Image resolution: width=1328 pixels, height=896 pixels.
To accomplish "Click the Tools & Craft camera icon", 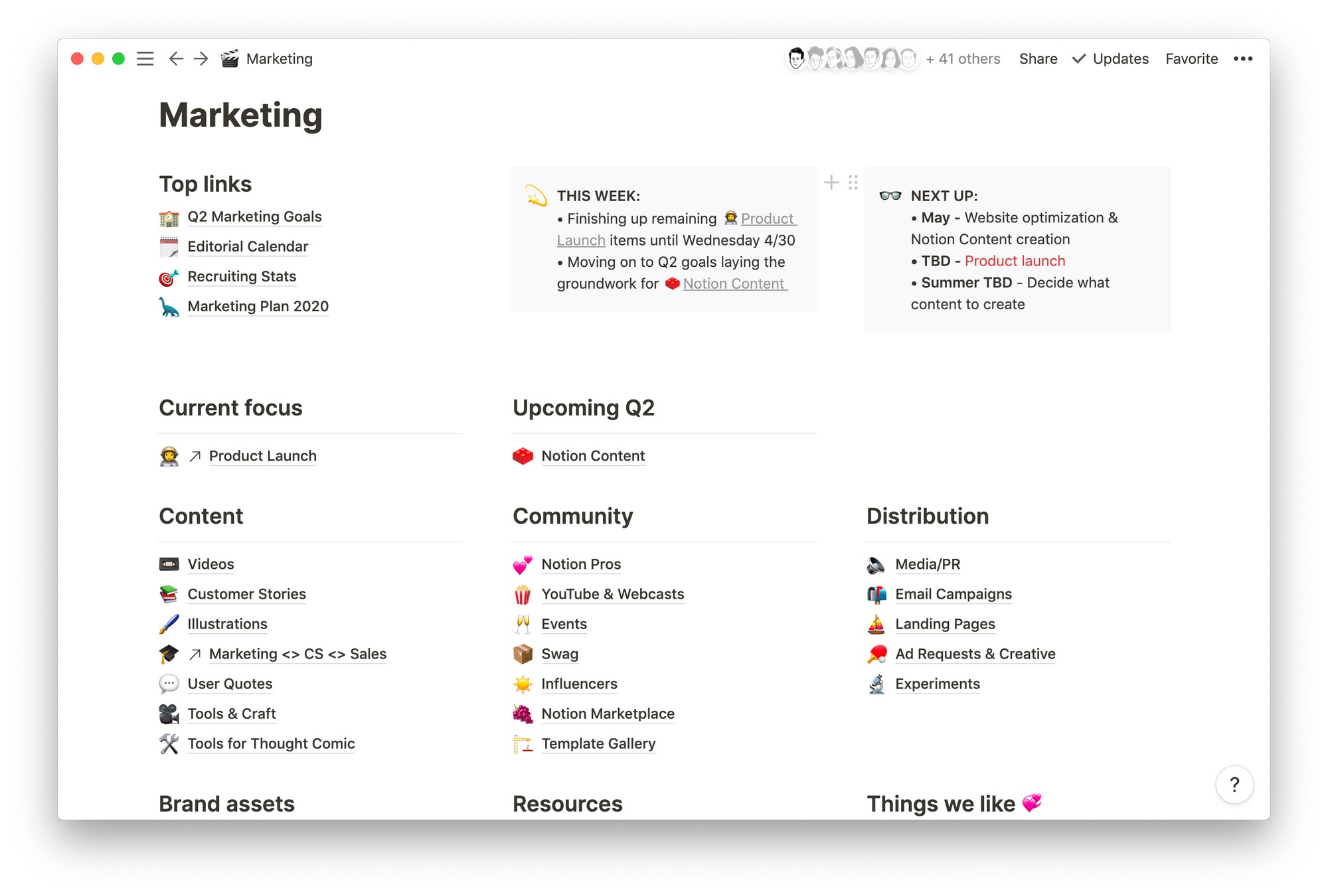I will click(x=169, y=713).
